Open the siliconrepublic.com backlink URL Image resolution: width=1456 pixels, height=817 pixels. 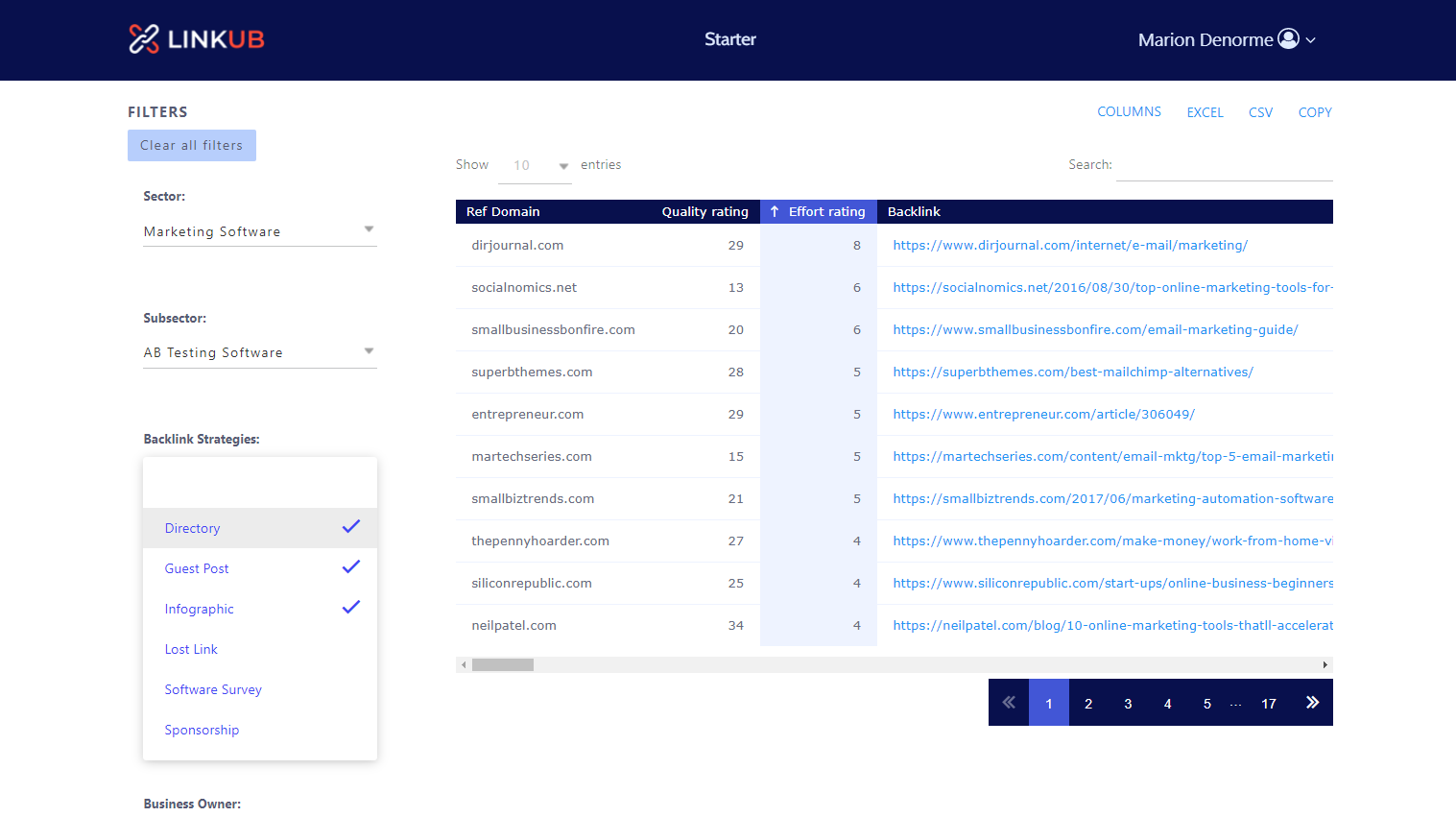(x=1112, y=583)
